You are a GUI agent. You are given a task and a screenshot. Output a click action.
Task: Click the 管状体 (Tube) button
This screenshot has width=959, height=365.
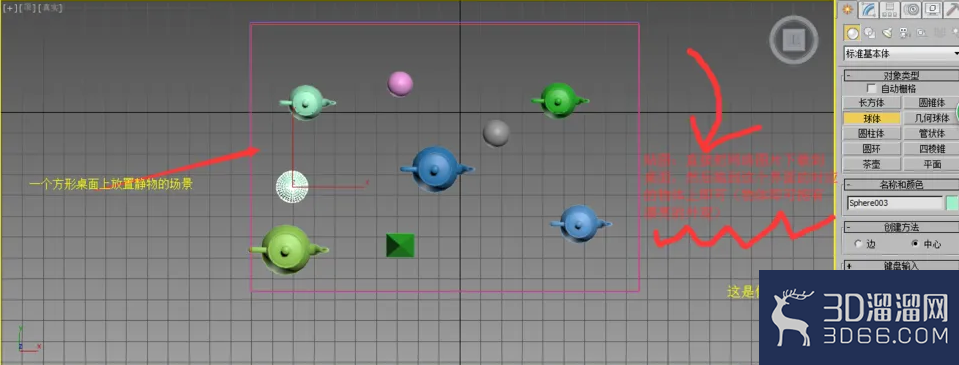pyautogui.click(x=931, y=133)
